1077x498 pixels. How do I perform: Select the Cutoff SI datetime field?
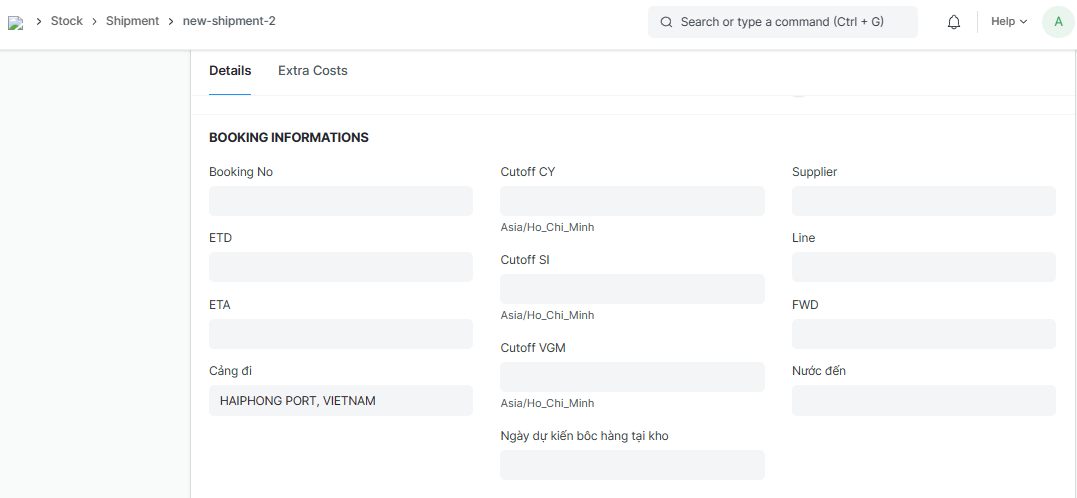click(632, 289)
